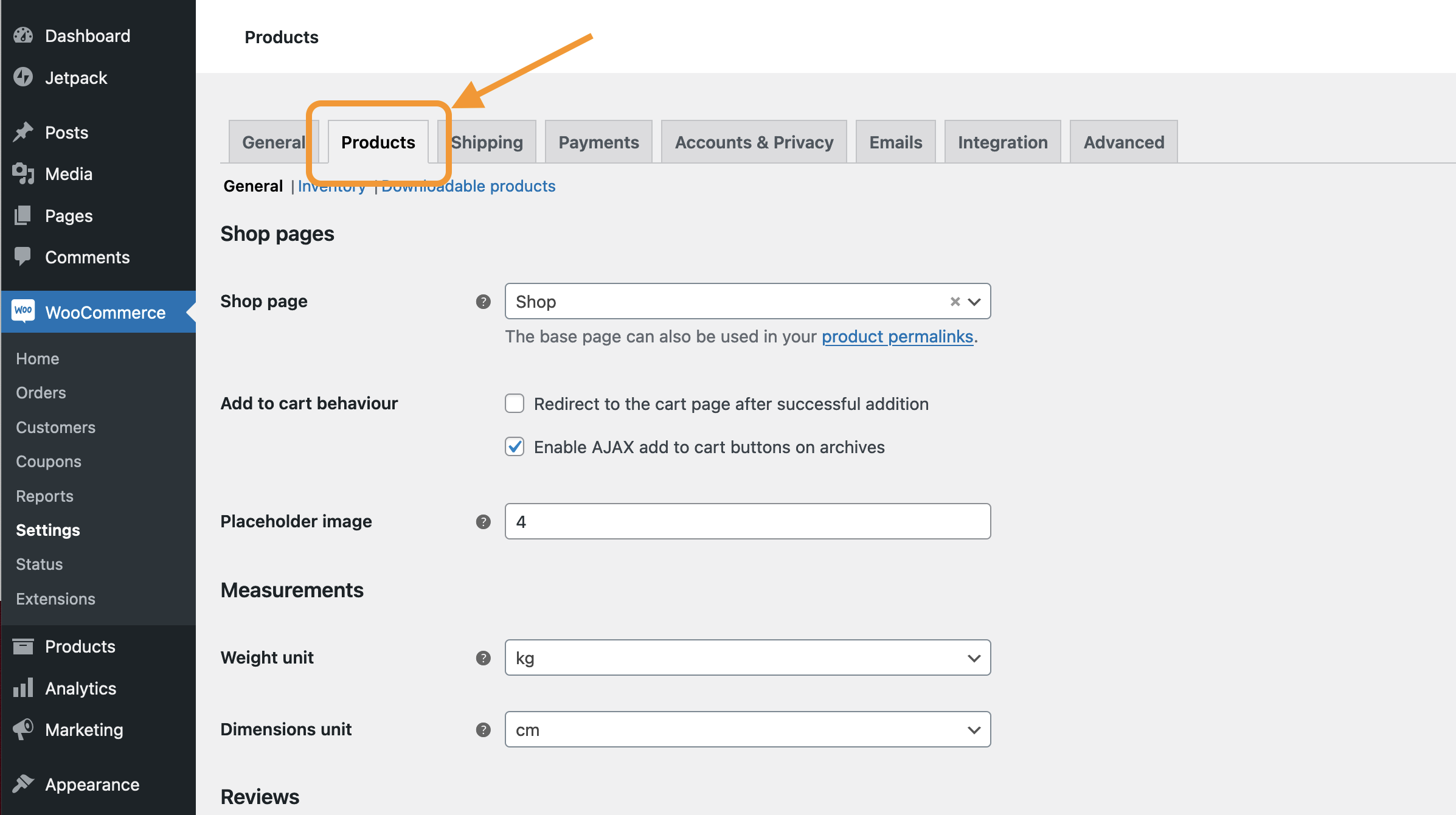Open the Downloadable products sub-section
Viewport: 1456px width, 815px height.
click(x=468, y=186)
